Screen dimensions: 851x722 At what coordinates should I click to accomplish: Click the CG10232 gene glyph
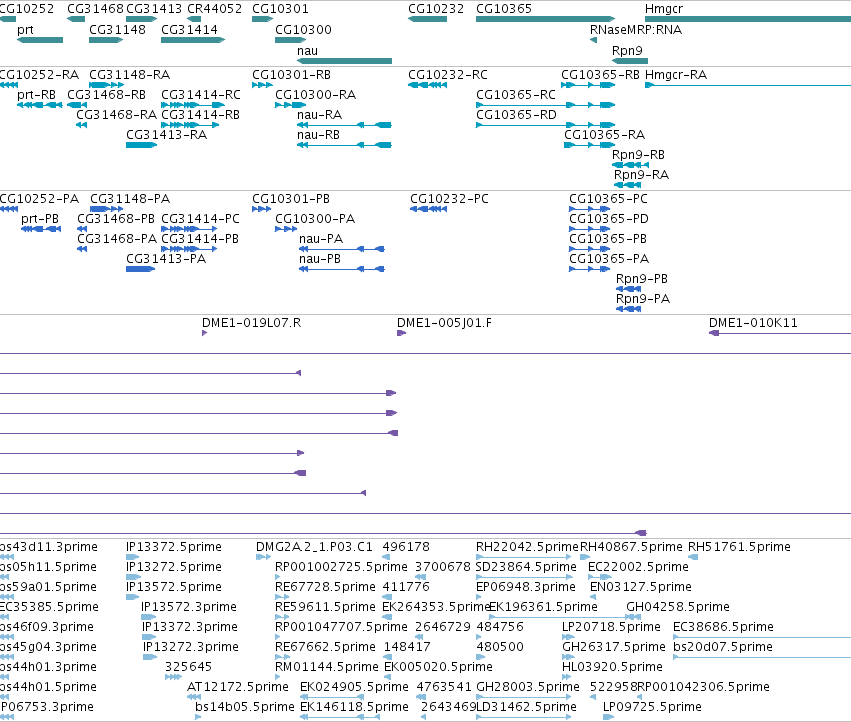pyautogui.click(x=427, y=19)
